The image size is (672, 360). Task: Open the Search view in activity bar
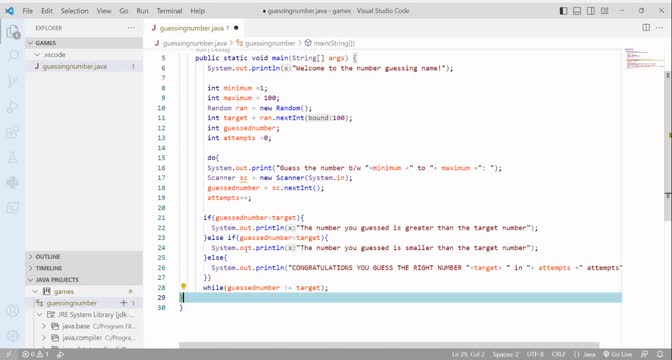[x=13, y=55]
